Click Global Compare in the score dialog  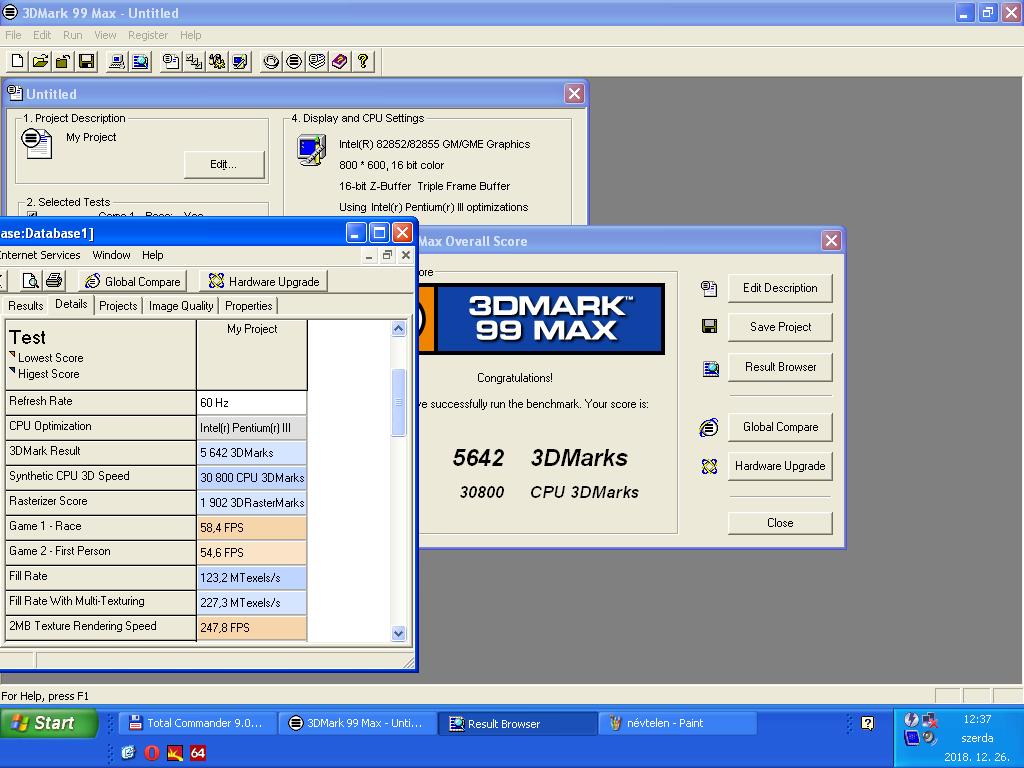(x=780, y=427)
